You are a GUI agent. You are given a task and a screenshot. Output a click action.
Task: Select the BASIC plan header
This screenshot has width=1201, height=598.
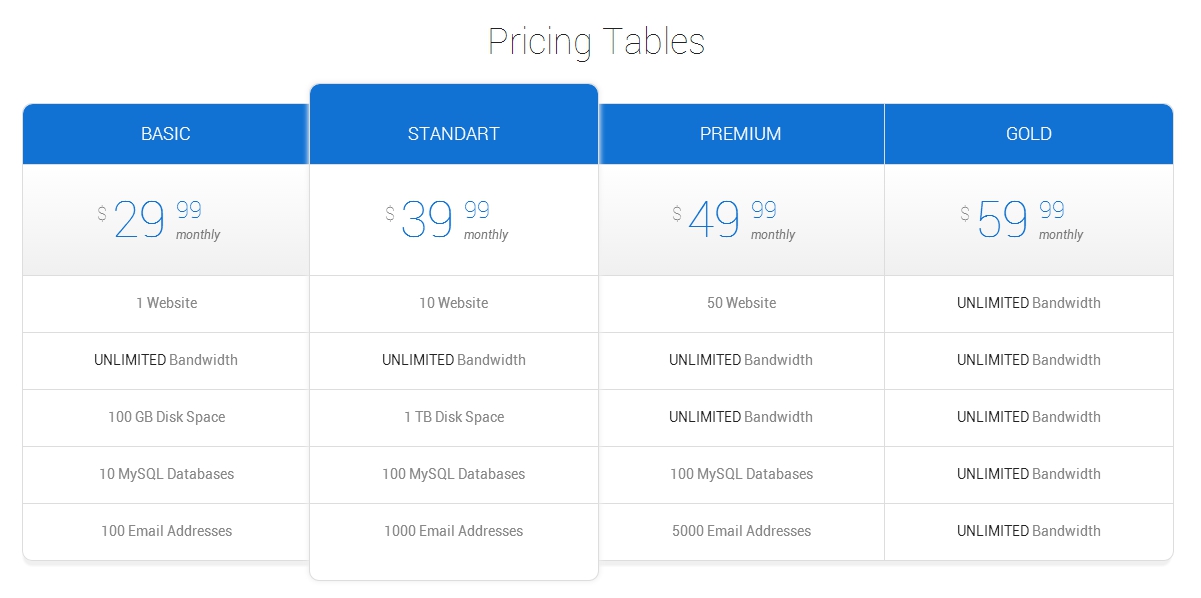click(166, 134)
